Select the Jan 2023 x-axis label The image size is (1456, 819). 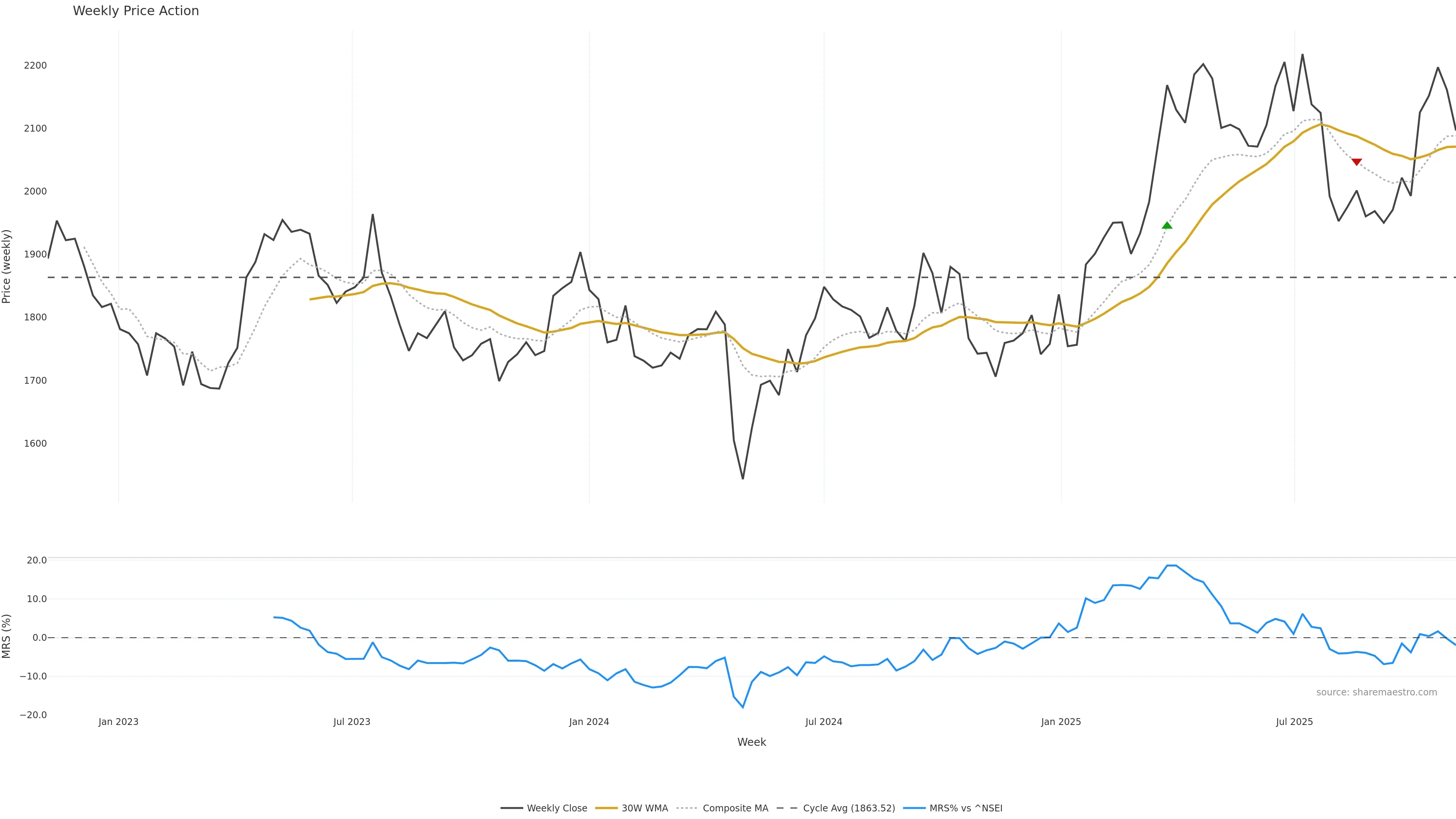pyautogui.click(x=118, y=722)
